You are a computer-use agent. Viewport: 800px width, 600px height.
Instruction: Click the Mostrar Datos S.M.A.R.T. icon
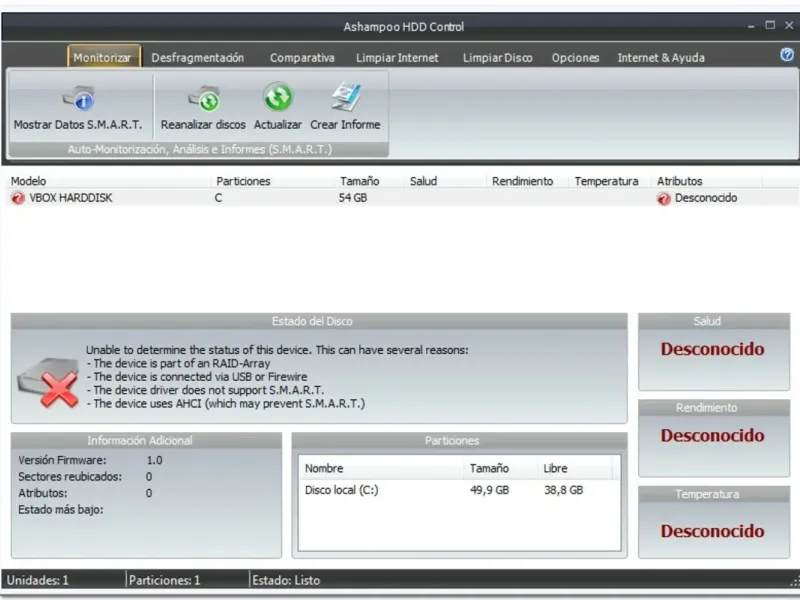click(78, 98)
